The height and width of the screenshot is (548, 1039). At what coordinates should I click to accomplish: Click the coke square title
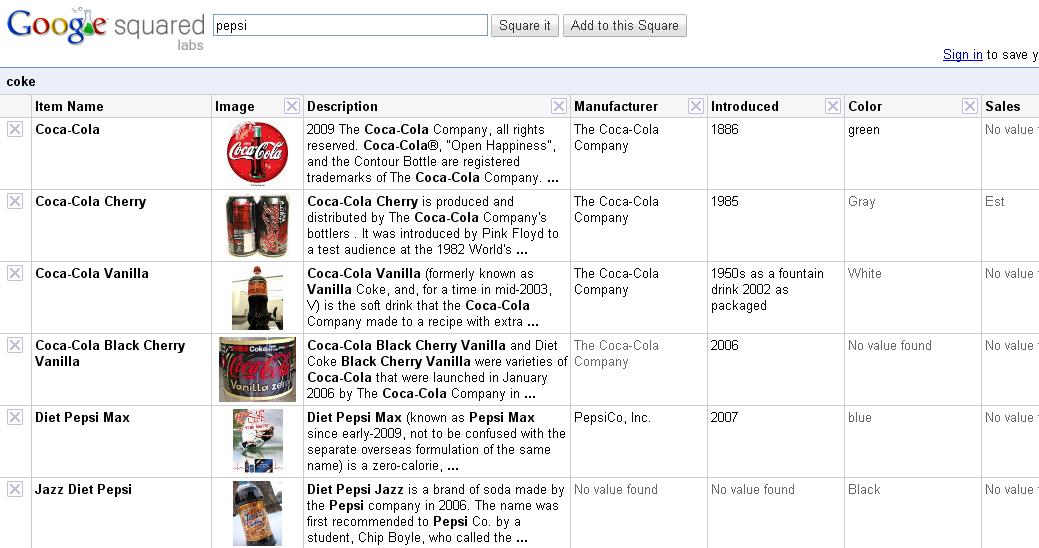[21, 82]
